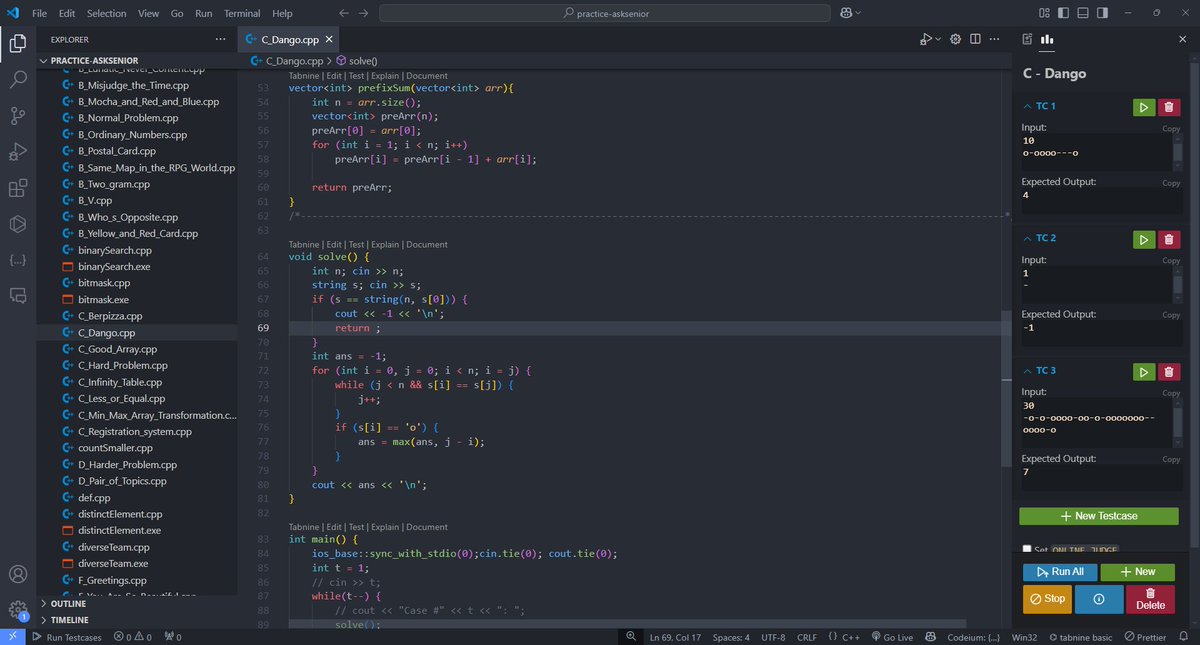The image size is (1200, 645).
Task: Delete TC 2 with red trash button
Action: pos(1169,239)
